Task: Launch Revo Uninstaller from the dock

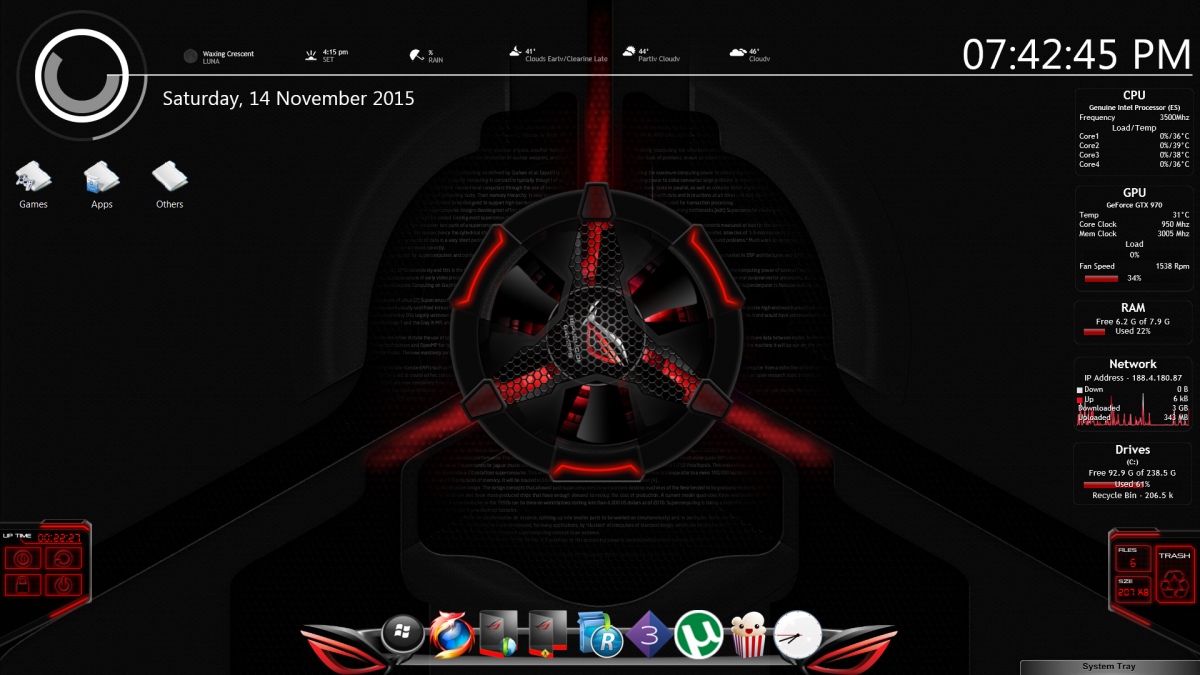Action: [600, 634]
